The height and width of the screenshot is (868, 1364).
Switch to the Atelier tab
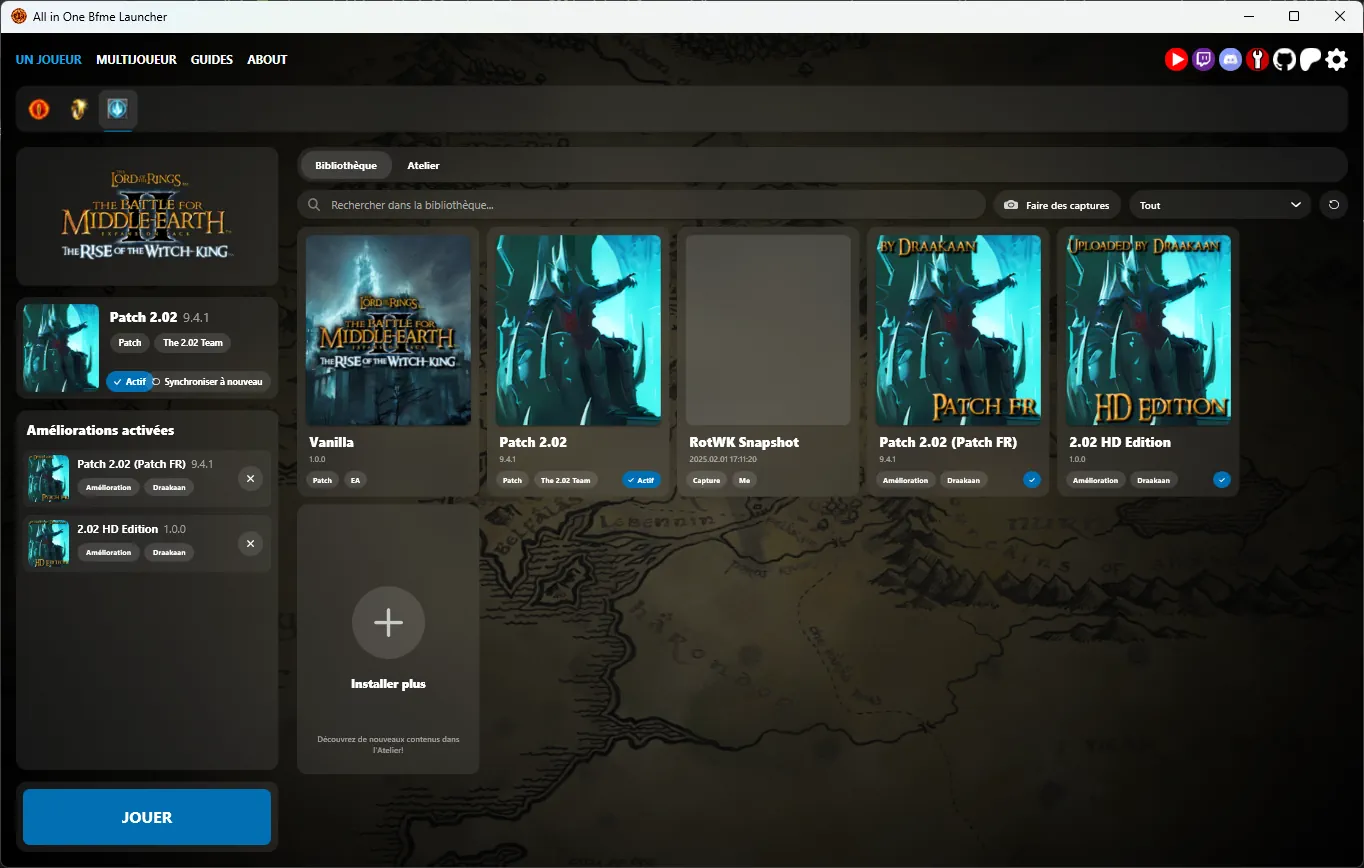click(423, 165)
